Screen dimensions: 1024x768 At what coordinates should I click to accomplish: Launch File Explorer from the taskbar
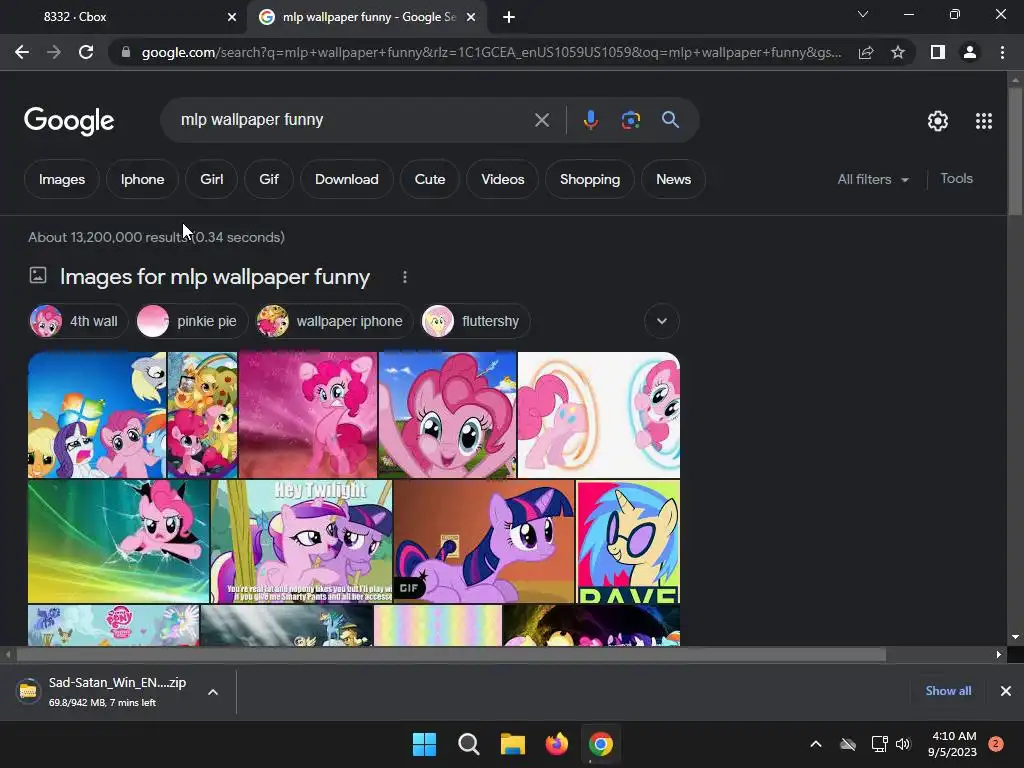(513, 744)
